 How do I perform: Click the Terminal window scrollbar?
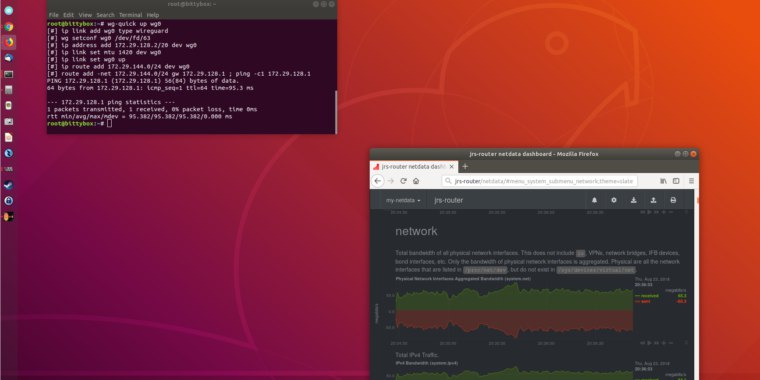point(335,111)
